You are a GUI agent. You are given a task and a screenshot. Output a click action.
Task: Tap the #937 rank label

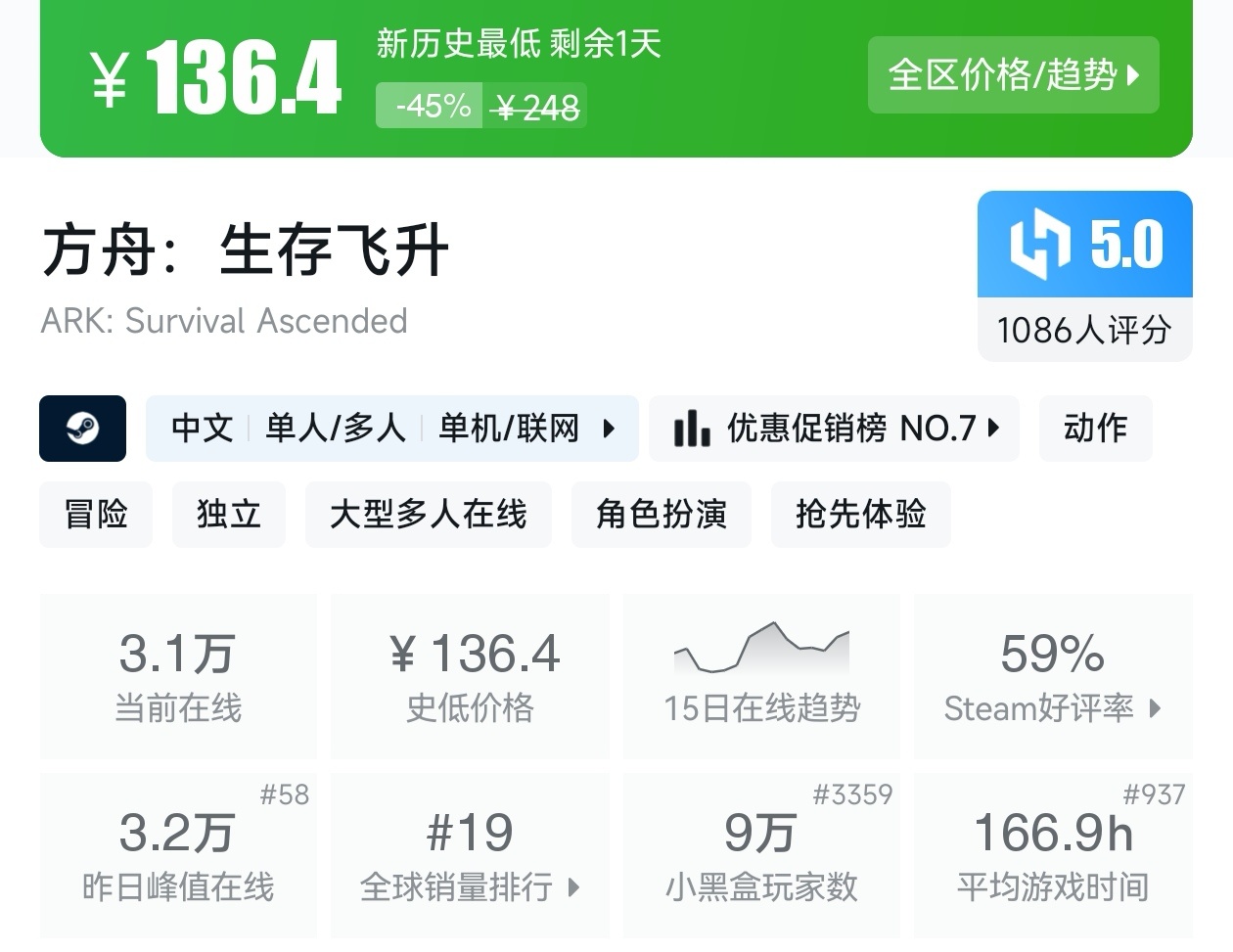[1154, 794]
